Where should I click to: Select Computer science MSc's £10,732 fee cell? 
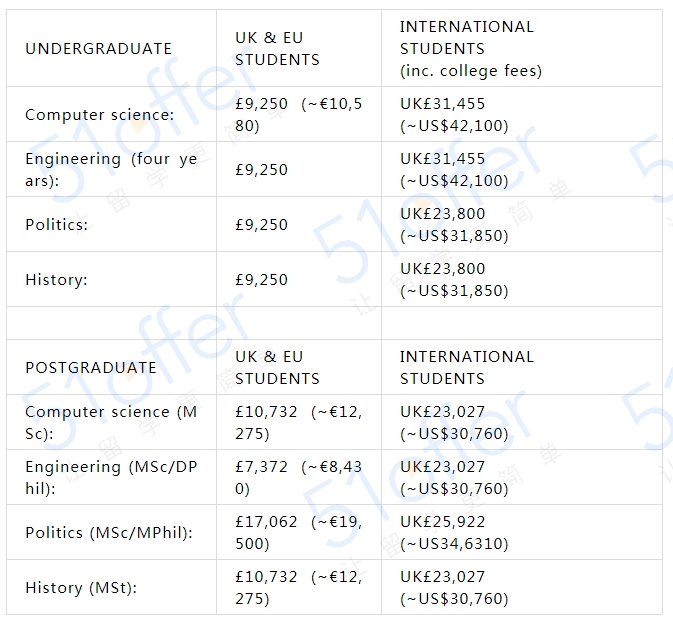(x=298, y=422)
